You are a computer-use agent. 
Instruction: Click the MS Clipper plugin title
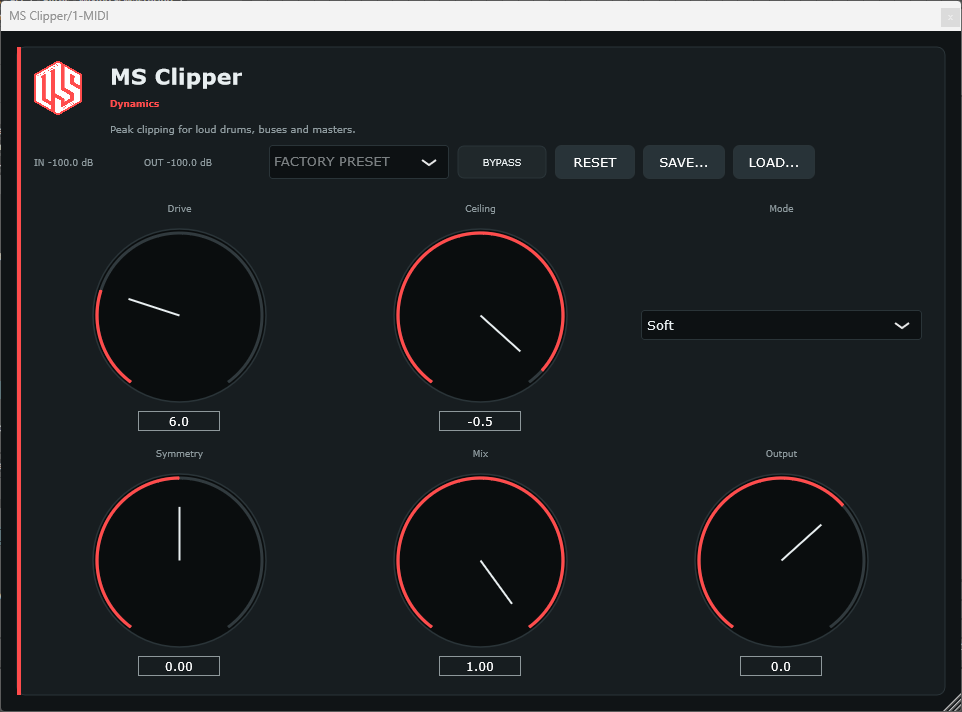point(176,77)
